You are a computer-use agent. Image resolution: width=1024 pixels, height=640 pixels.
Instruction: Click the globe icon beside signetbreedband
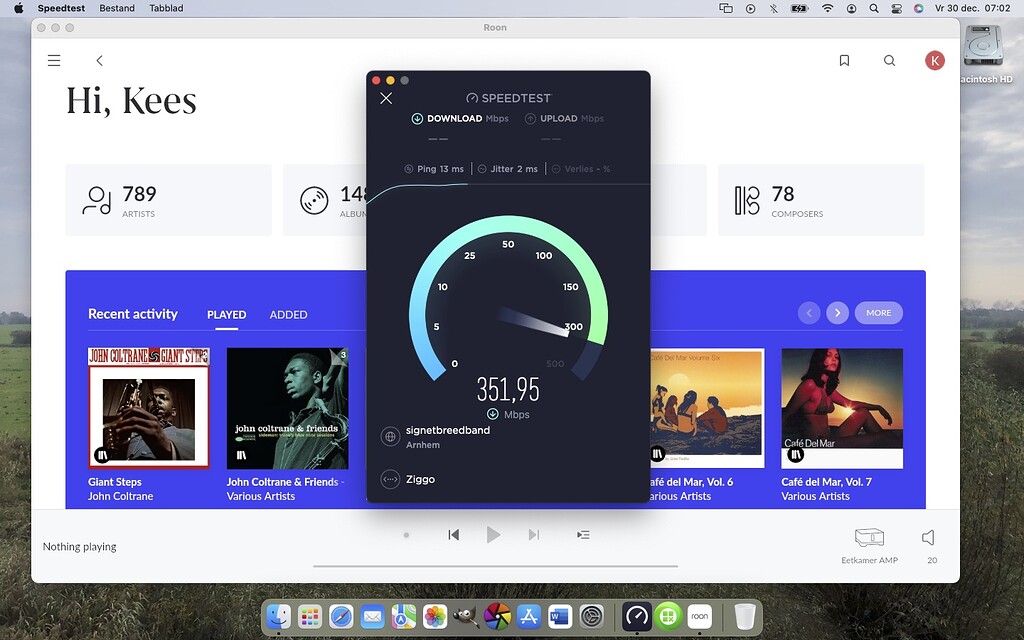390,437
